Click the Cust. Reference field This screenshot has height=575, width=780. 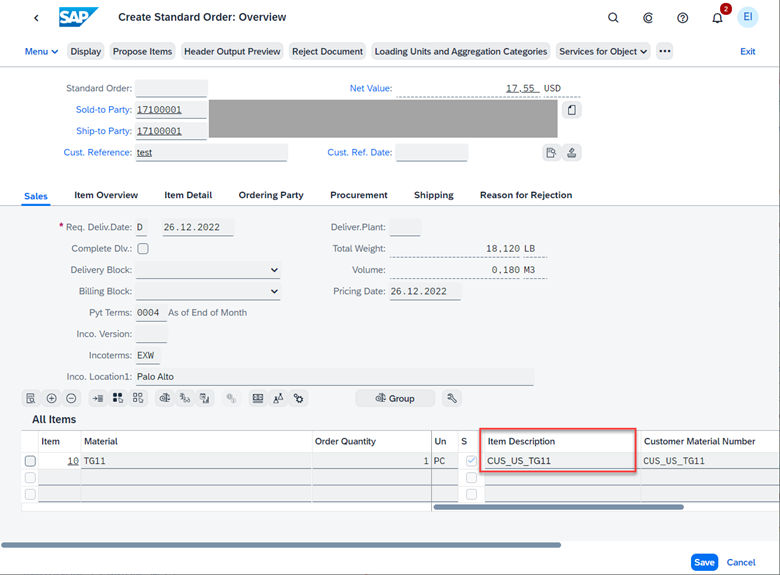[211, 153]
